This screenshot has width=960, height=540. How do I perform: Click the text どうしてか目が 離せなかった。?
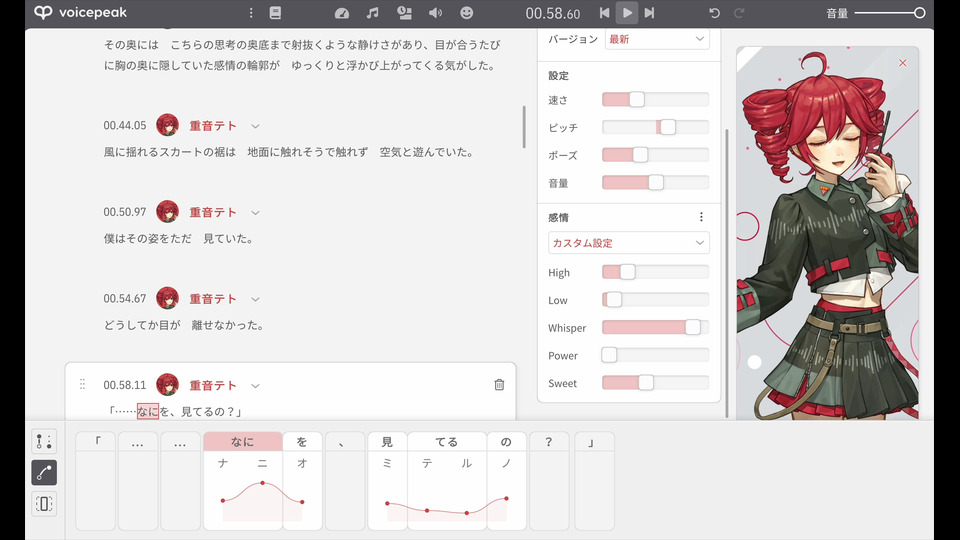pos(184,325)
